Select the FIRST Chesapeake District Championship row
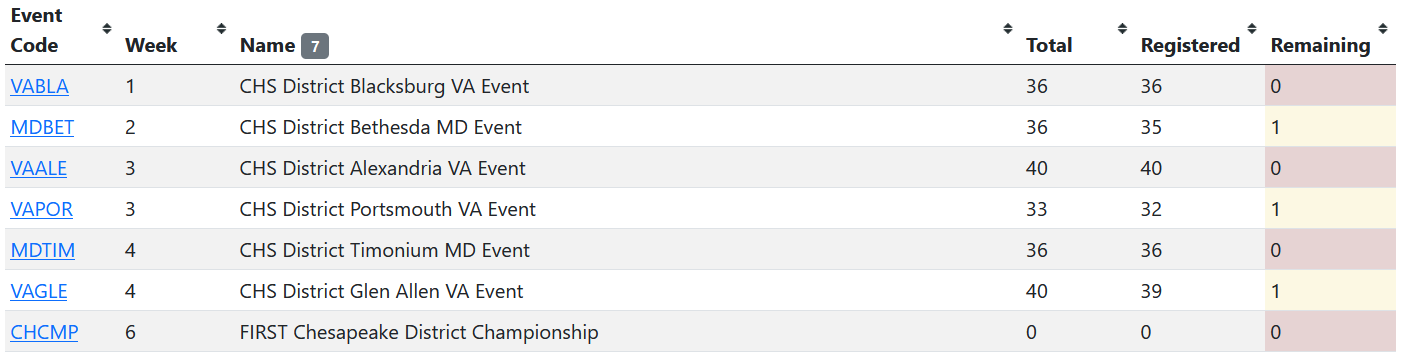1403x363 pixels. pos(701,332)
